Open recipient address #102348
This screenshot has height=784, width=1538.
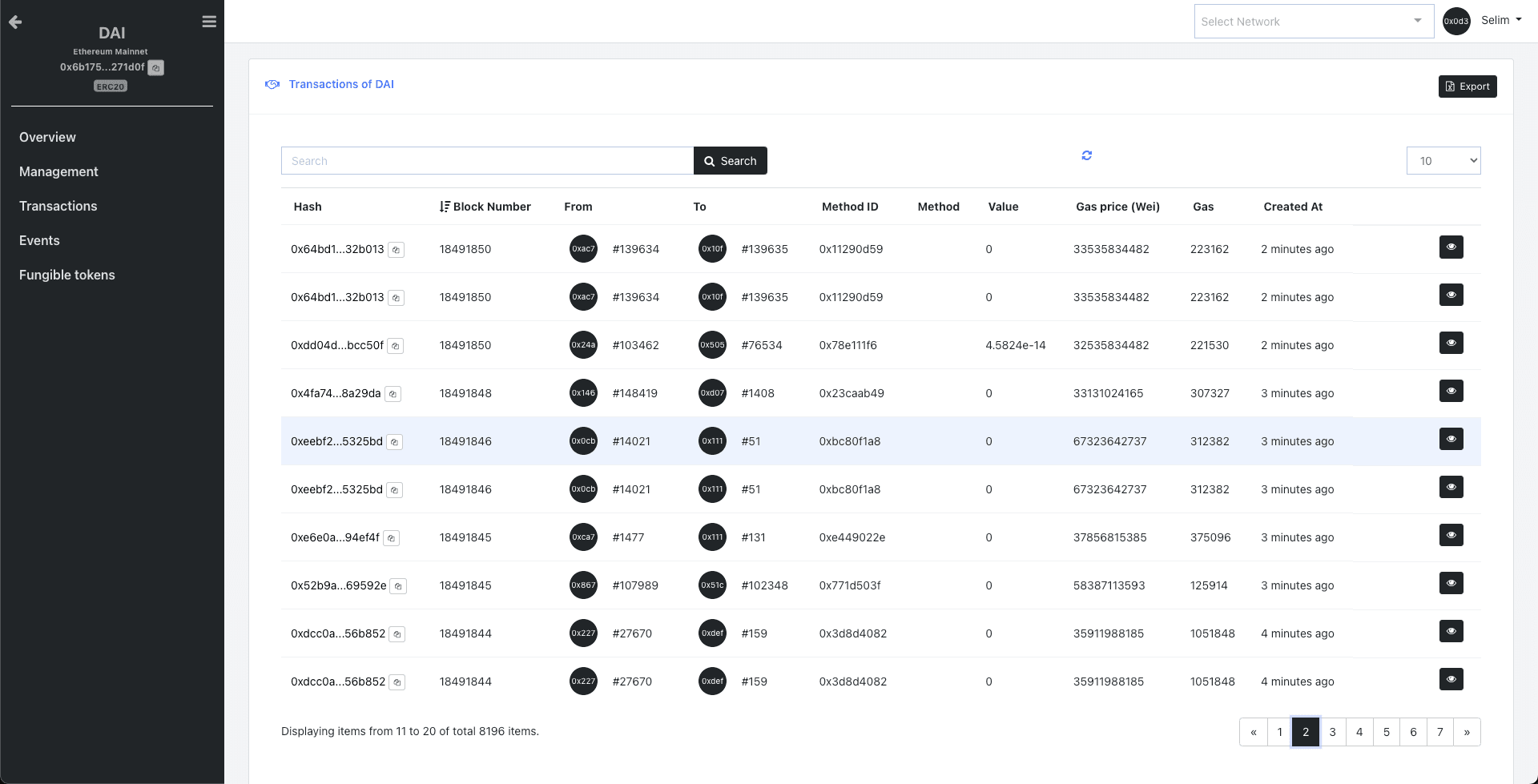[x=764, y=585]
